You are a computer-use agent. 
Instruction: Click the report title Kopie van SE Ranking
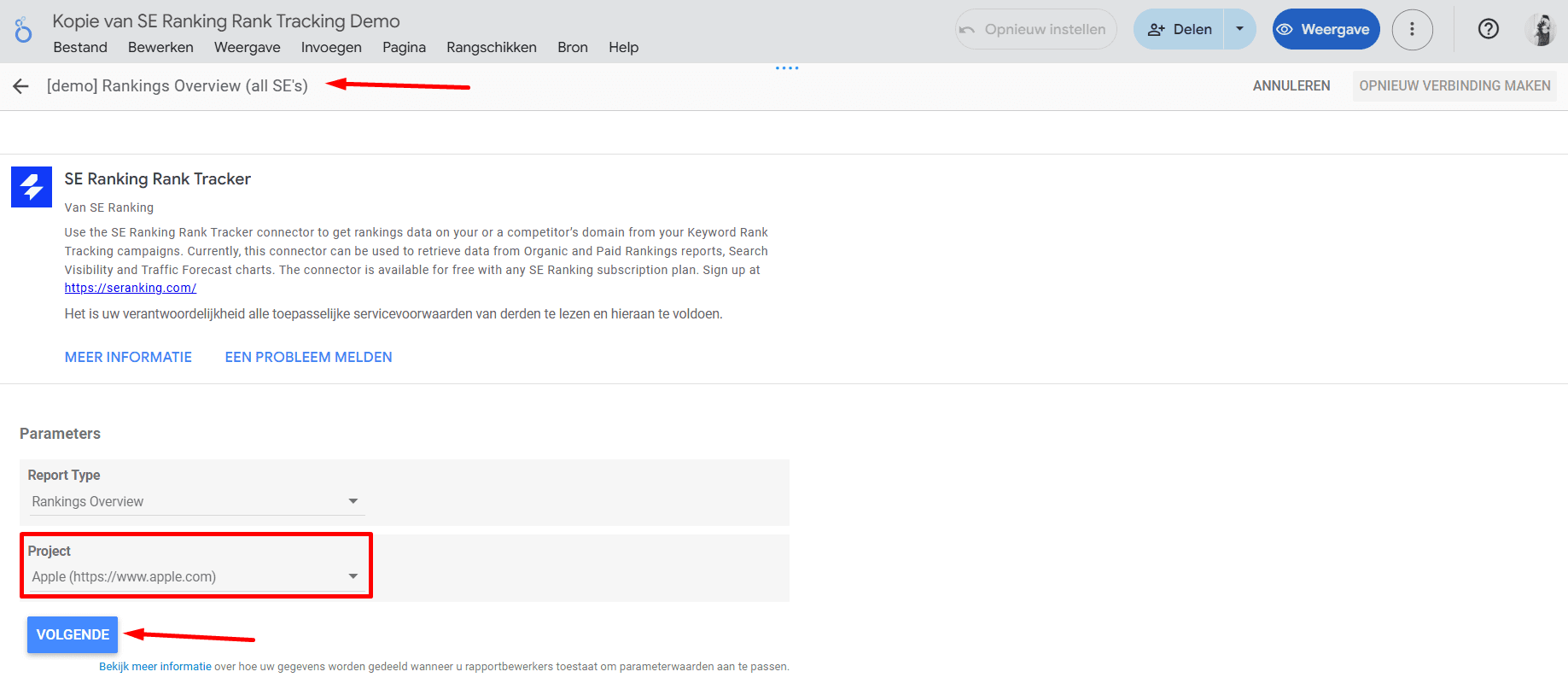(226, 20)
